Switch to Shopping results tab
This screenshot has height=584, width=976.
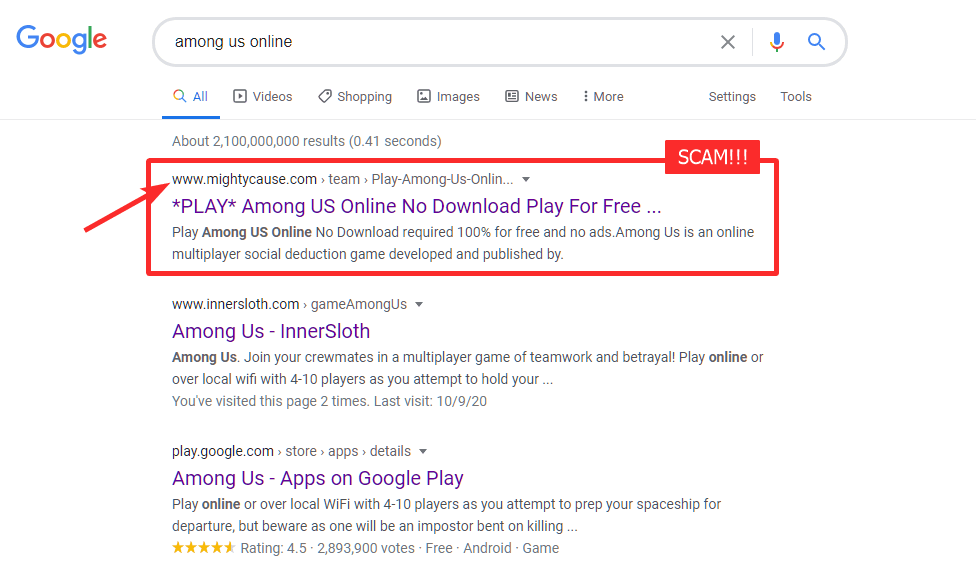[x=355, y=97]
